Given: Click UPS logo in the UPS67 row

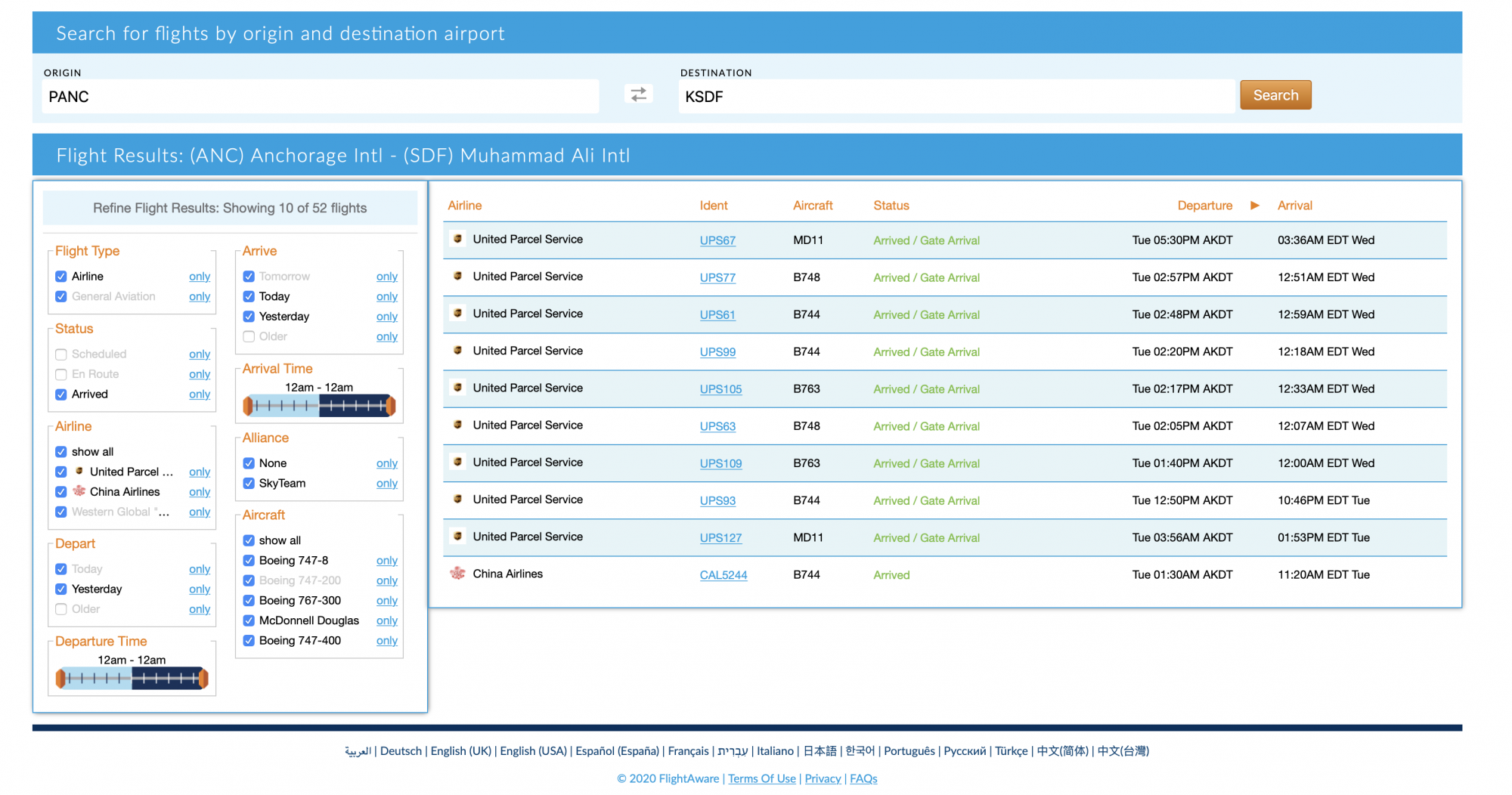Looking at the screenshot, I should pos(457,239).
